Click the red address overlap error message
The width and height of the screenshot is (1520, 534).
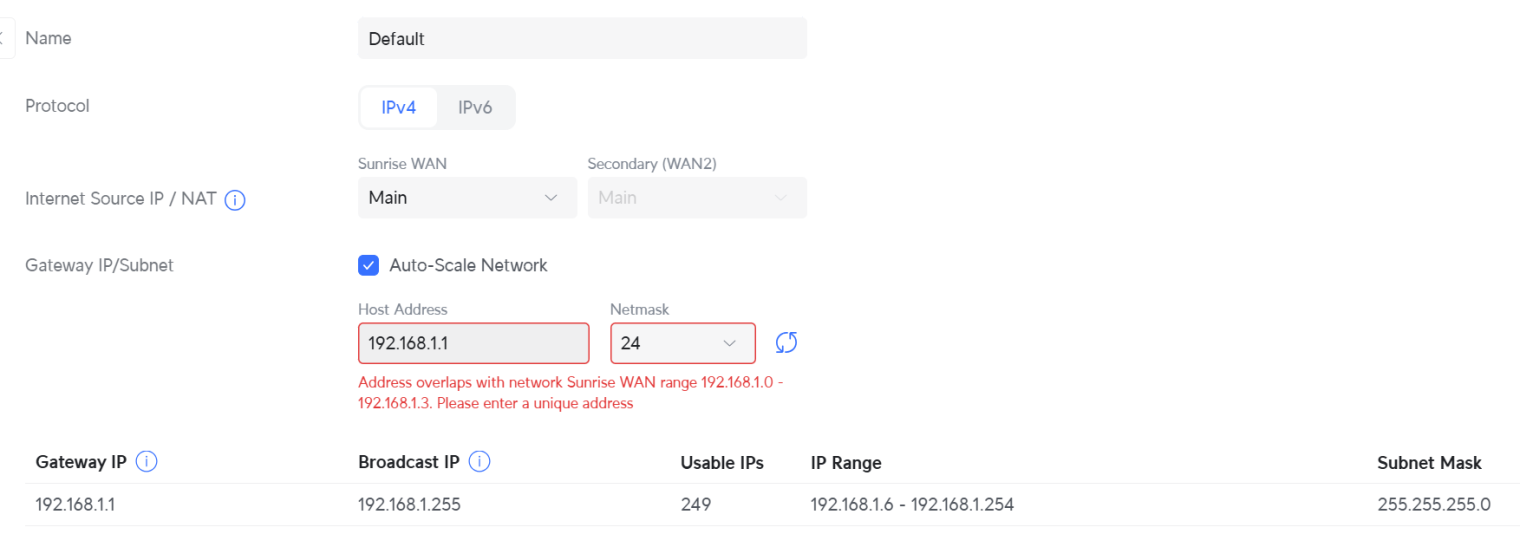tap(570, 393)
